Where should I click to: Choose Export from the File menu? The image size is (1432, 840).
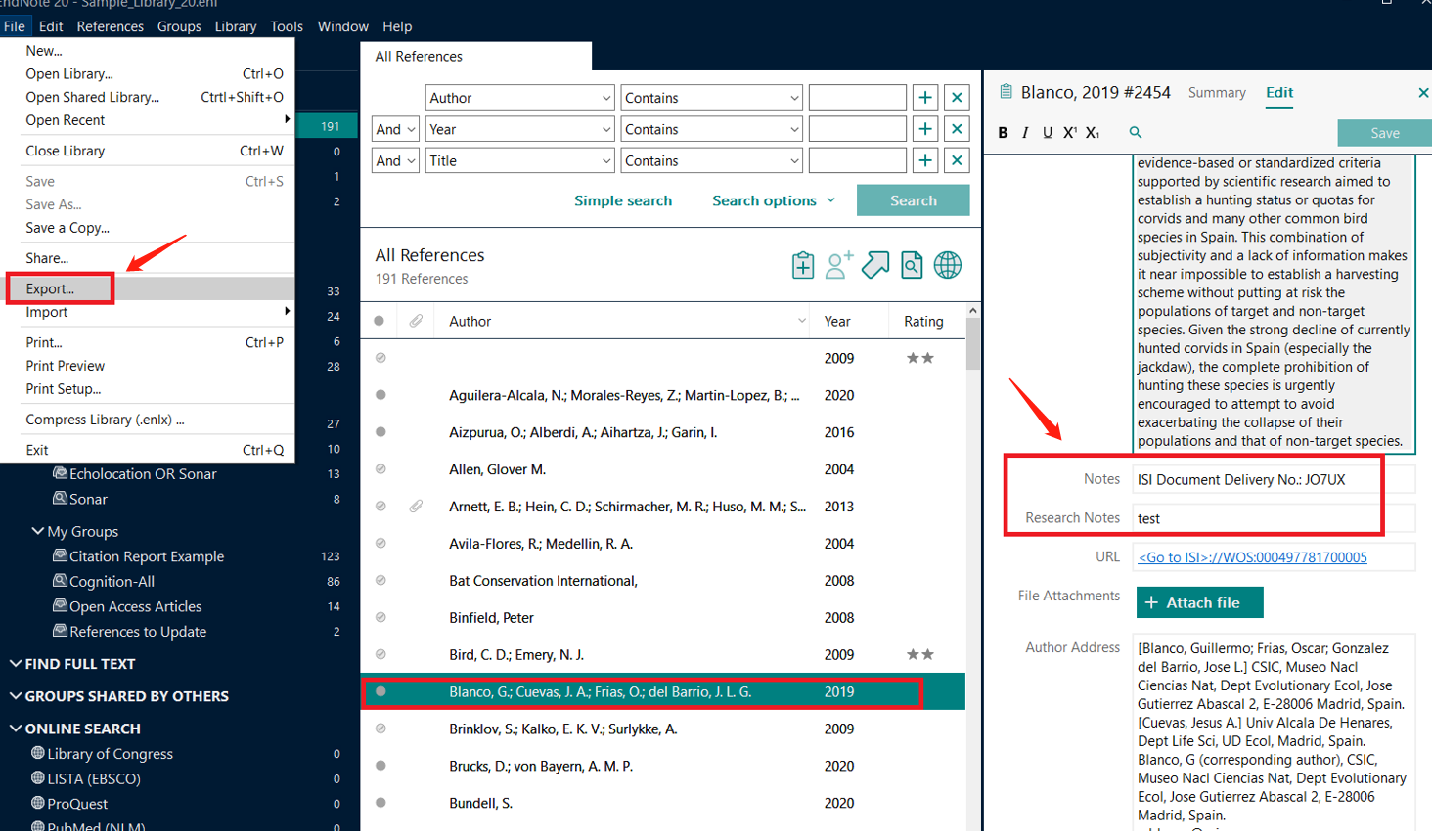coord(50,288)
